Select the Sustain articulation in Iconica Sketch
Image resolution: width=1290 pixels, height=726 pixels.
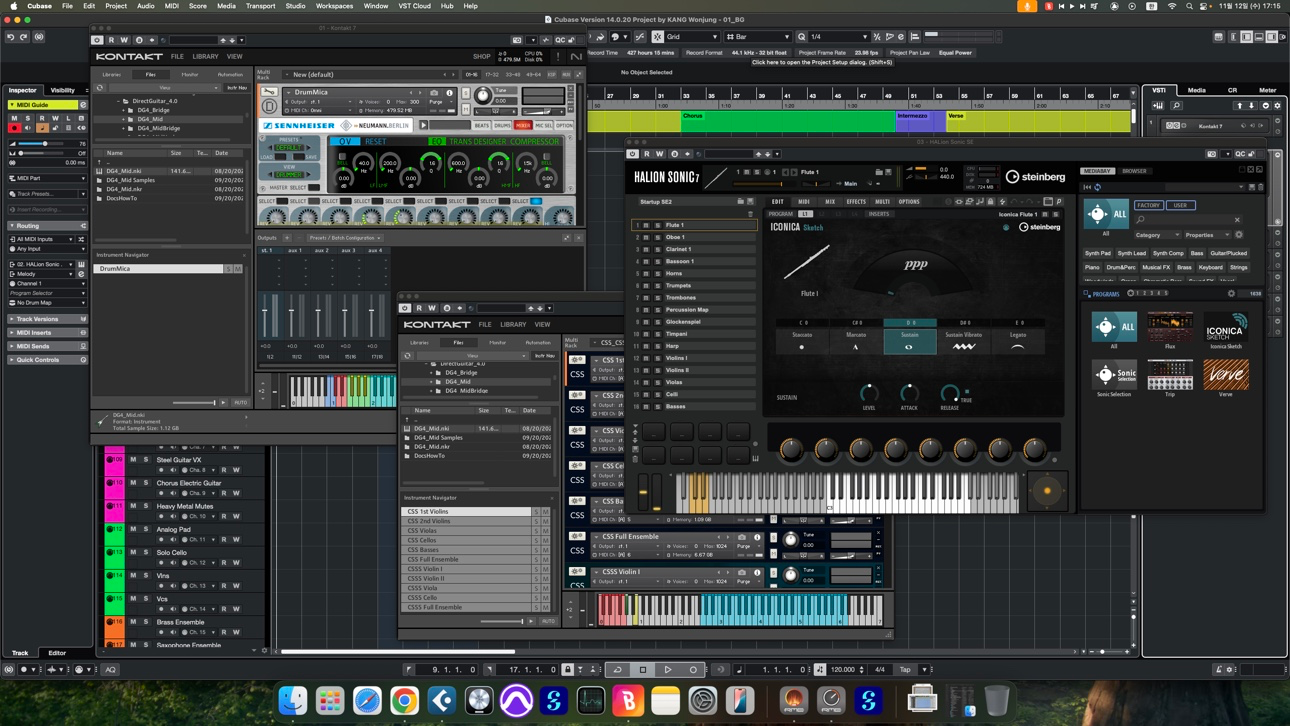[909, 340]
